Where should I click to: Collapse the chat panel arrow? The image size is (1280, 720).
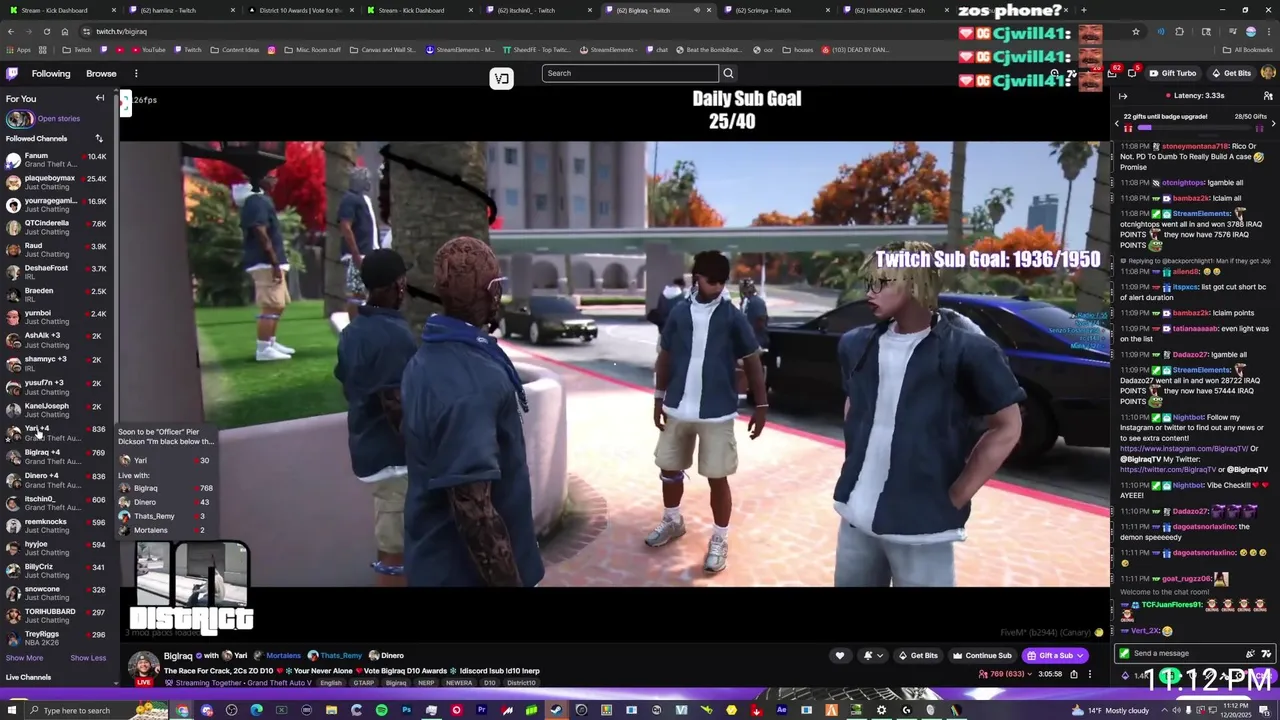click(1123, 96)
